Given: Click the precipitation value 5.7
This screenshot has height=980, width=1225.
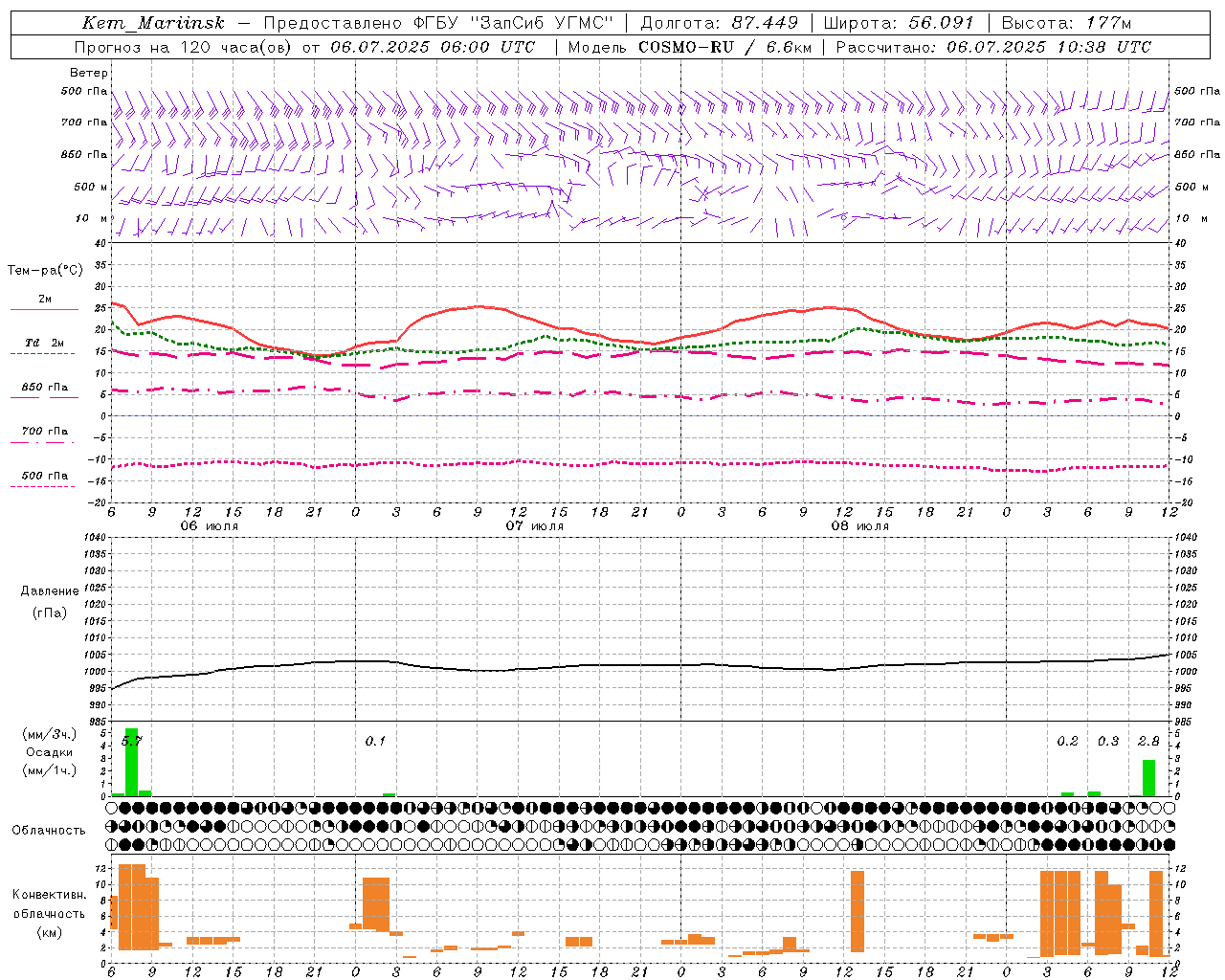Looking at the screenshot, I should click(132, 741).
